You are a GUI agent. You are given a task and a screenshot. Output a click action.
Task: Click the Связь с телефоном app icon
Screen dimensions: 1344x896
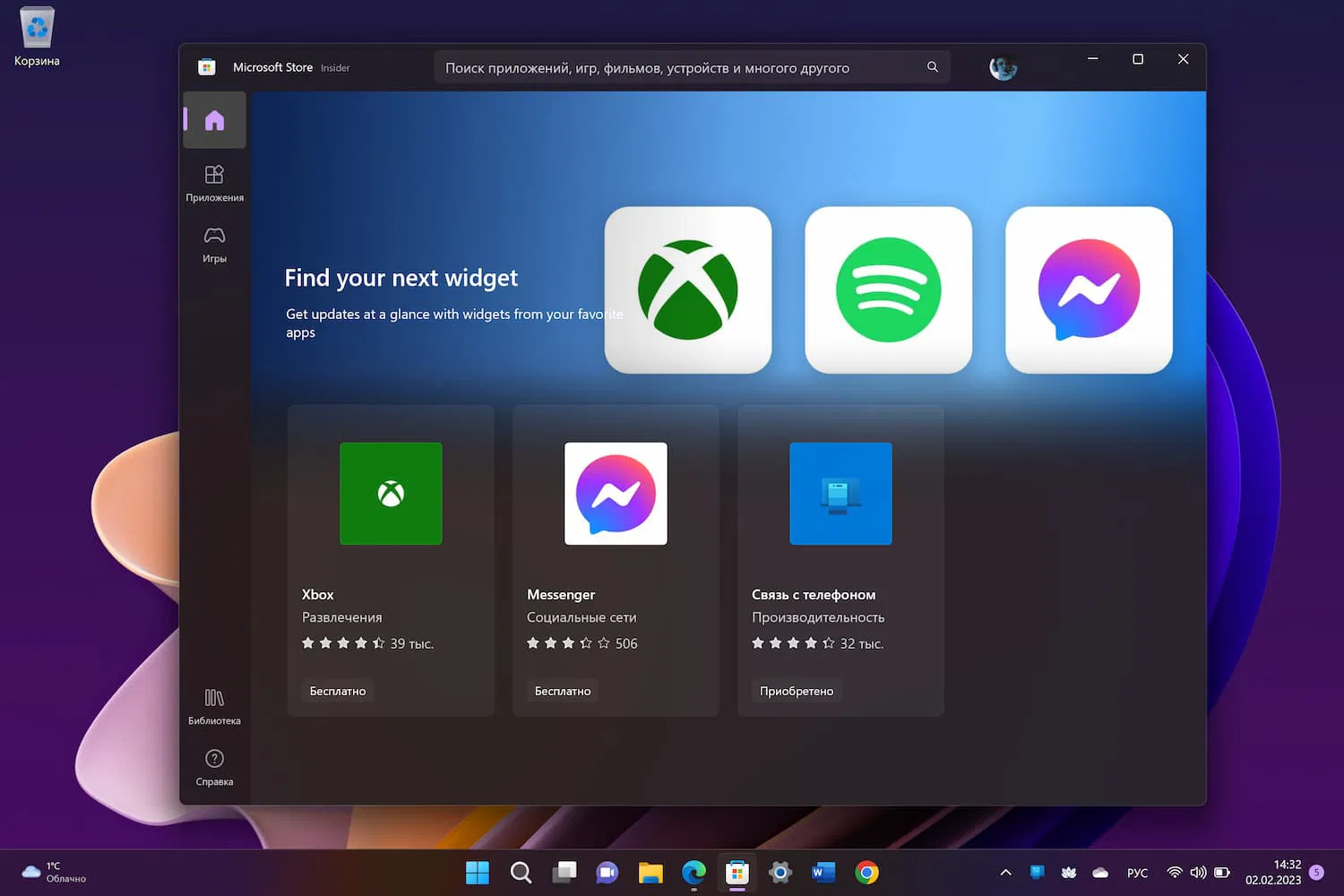pyautogui.click(x=840, y=494)
